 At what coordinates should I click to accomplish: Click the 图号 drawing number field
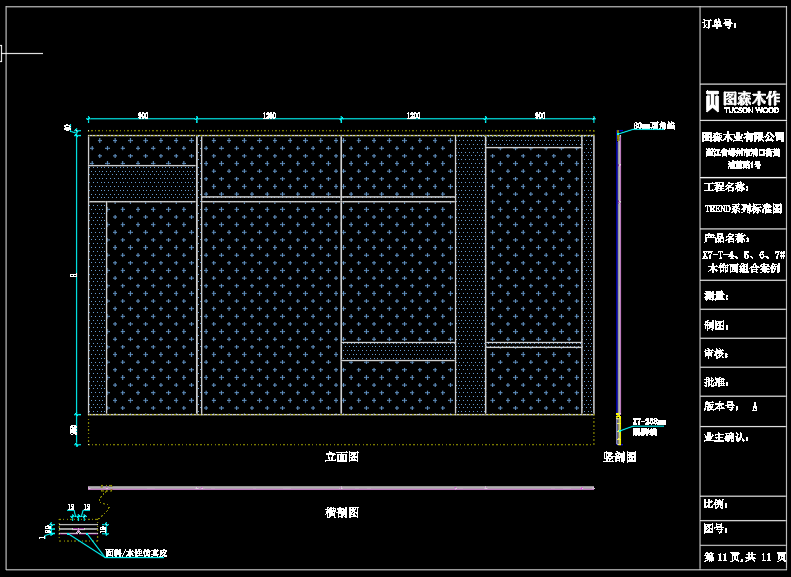(x=716, y=528)
